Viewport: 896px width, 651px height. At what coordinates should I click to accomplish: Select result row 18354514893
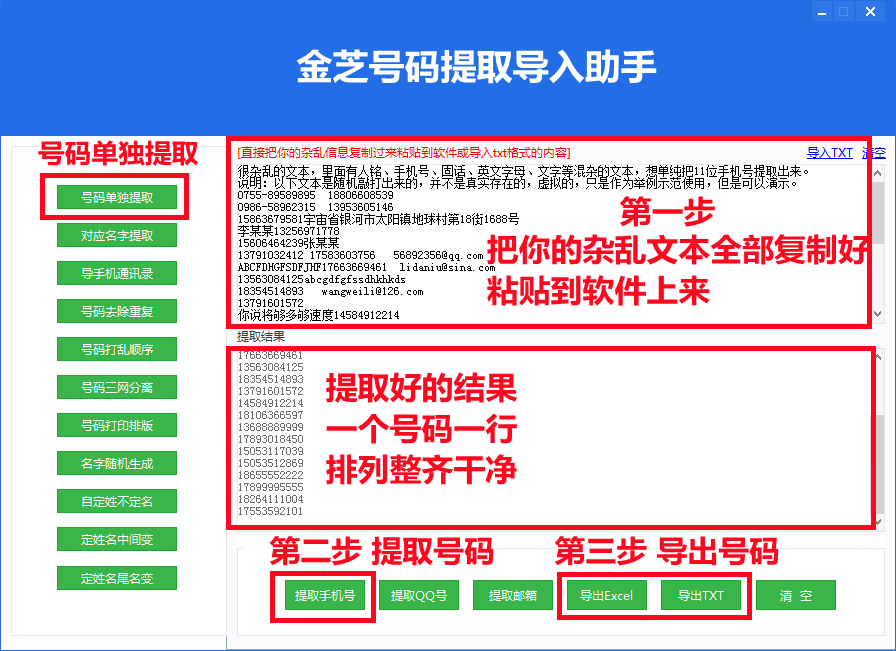coord(270,379)
